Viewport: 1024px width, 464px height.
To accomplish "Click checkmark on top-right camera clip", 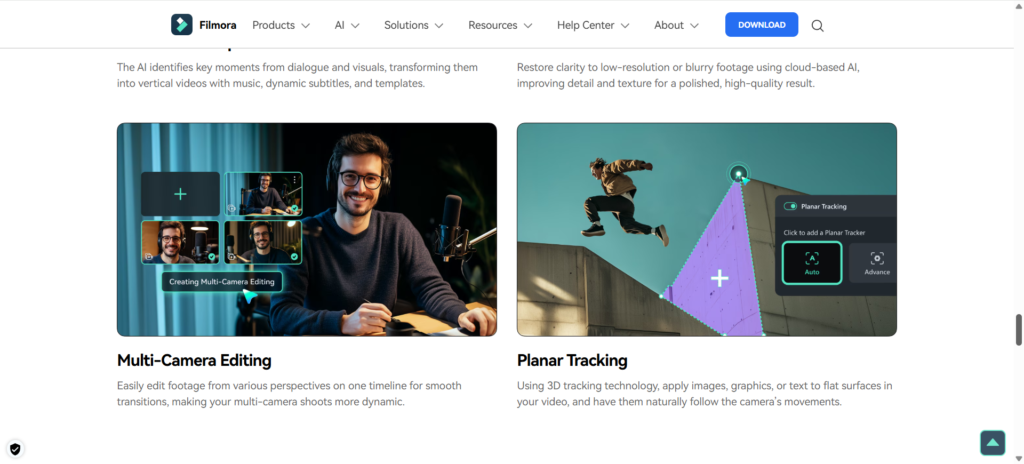I will tap(294, 210).
